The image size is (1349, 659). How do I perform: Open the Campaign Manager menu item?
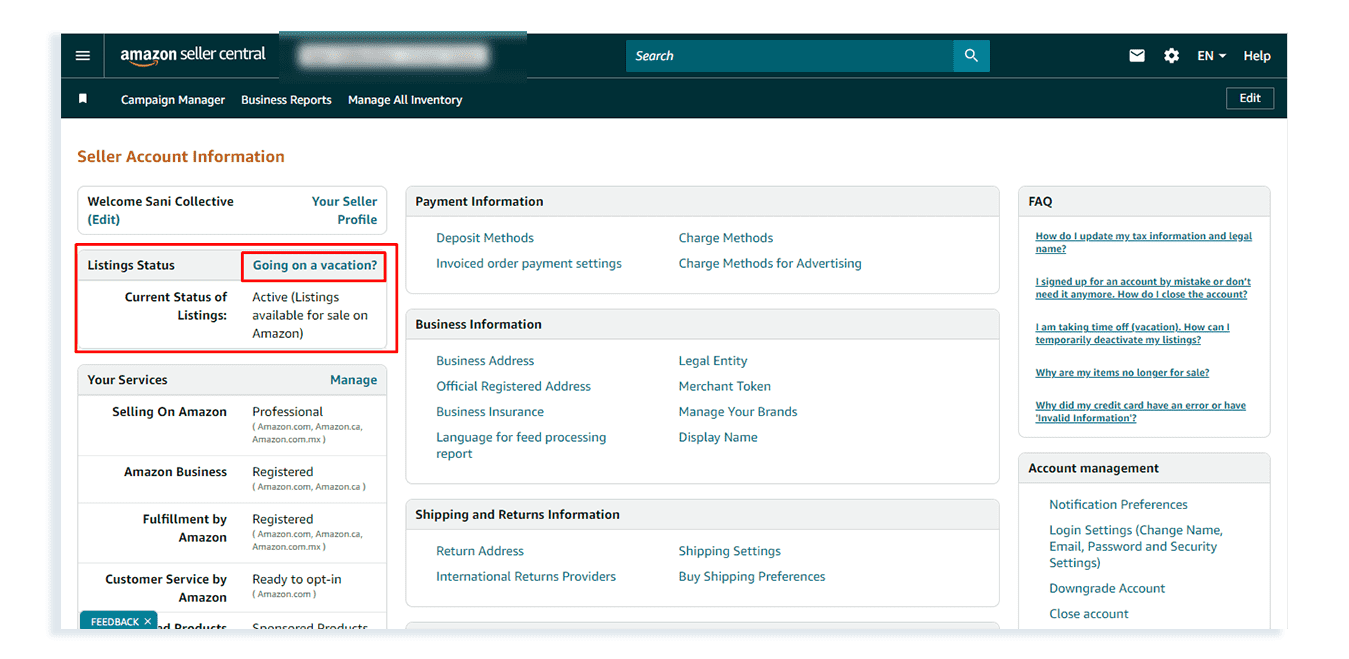172,100
